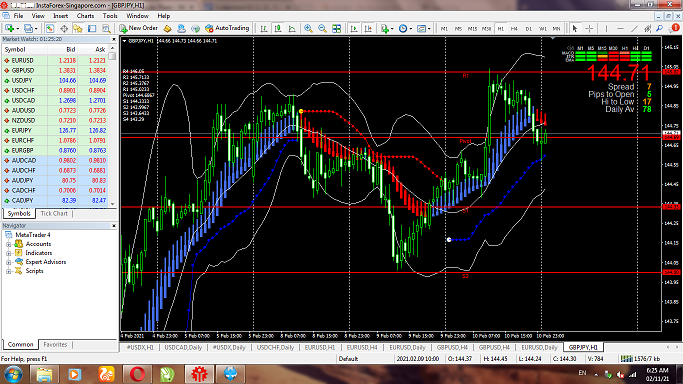
Task: Select the trendline drawing tool
Action: [634, 28]
